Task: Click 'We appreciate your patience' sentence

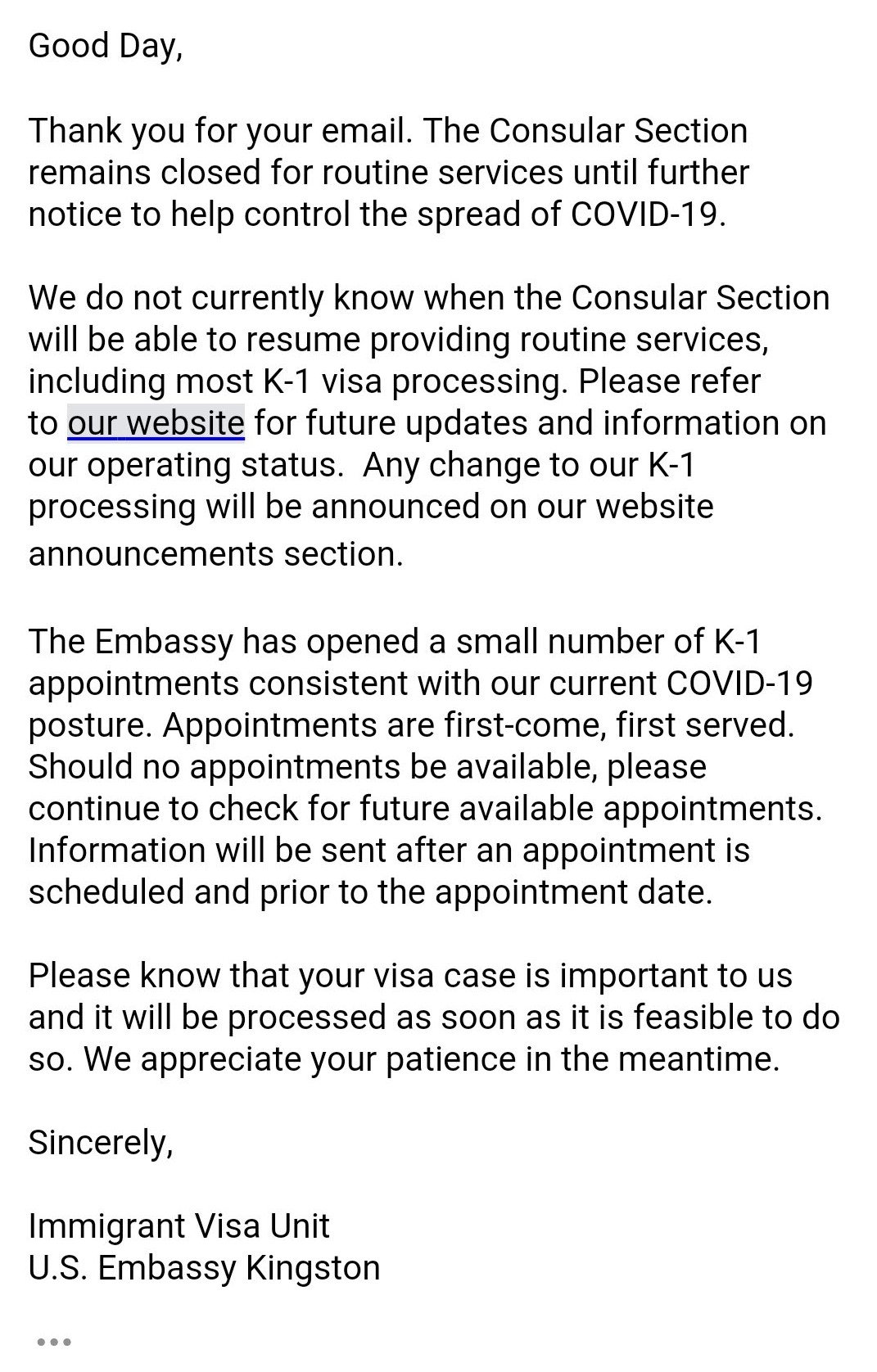Action: pos(432,1059)
